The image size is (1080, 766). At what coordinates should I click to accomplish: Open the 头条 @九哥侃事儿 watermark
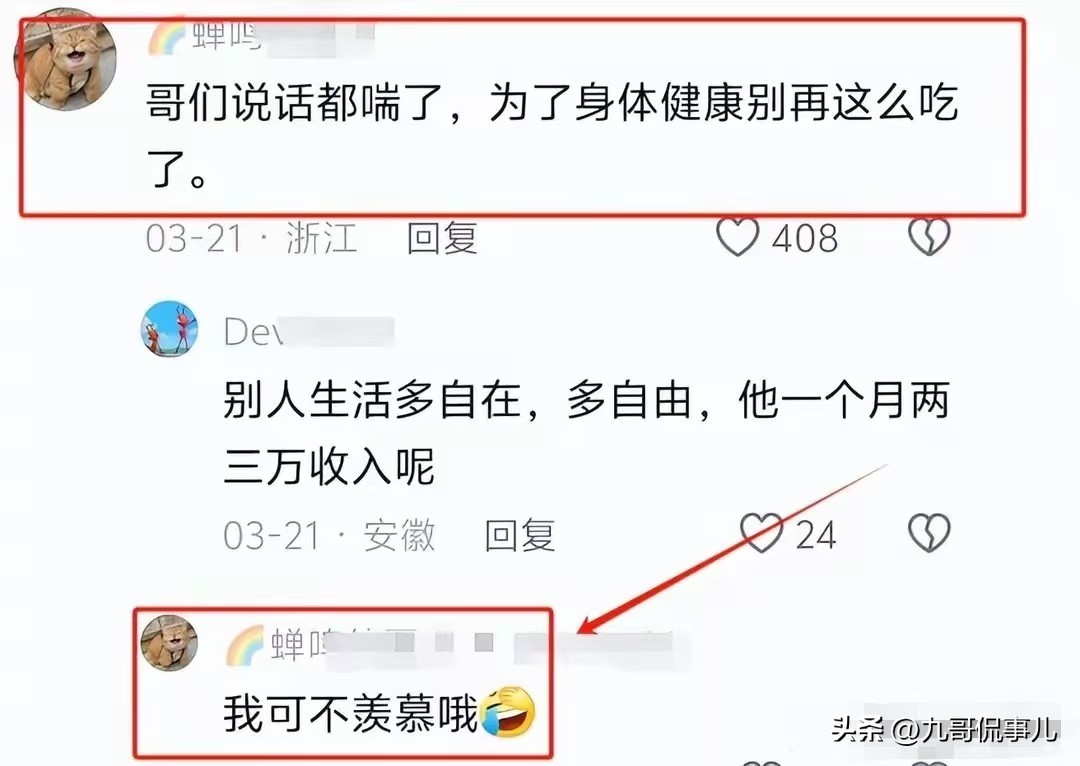pyautogui.click(x=944, y=729)
